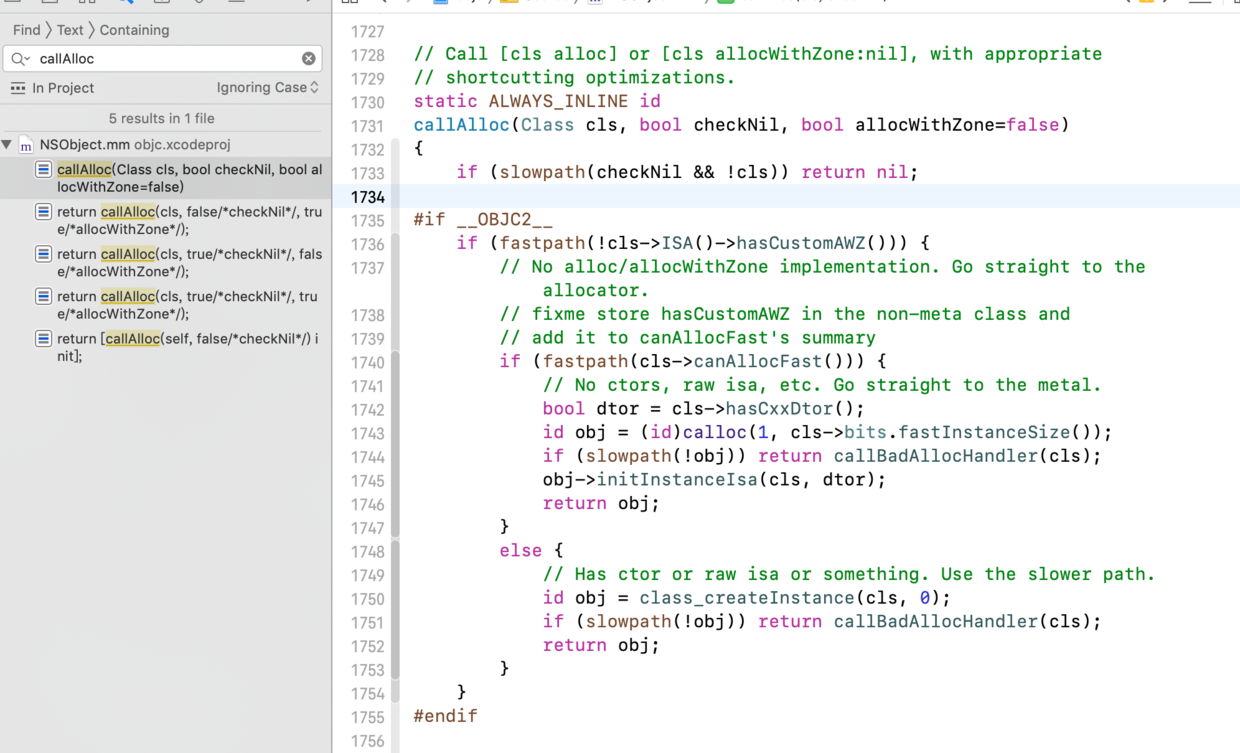Click line number 1731 in gutter

tap(368, 126)
